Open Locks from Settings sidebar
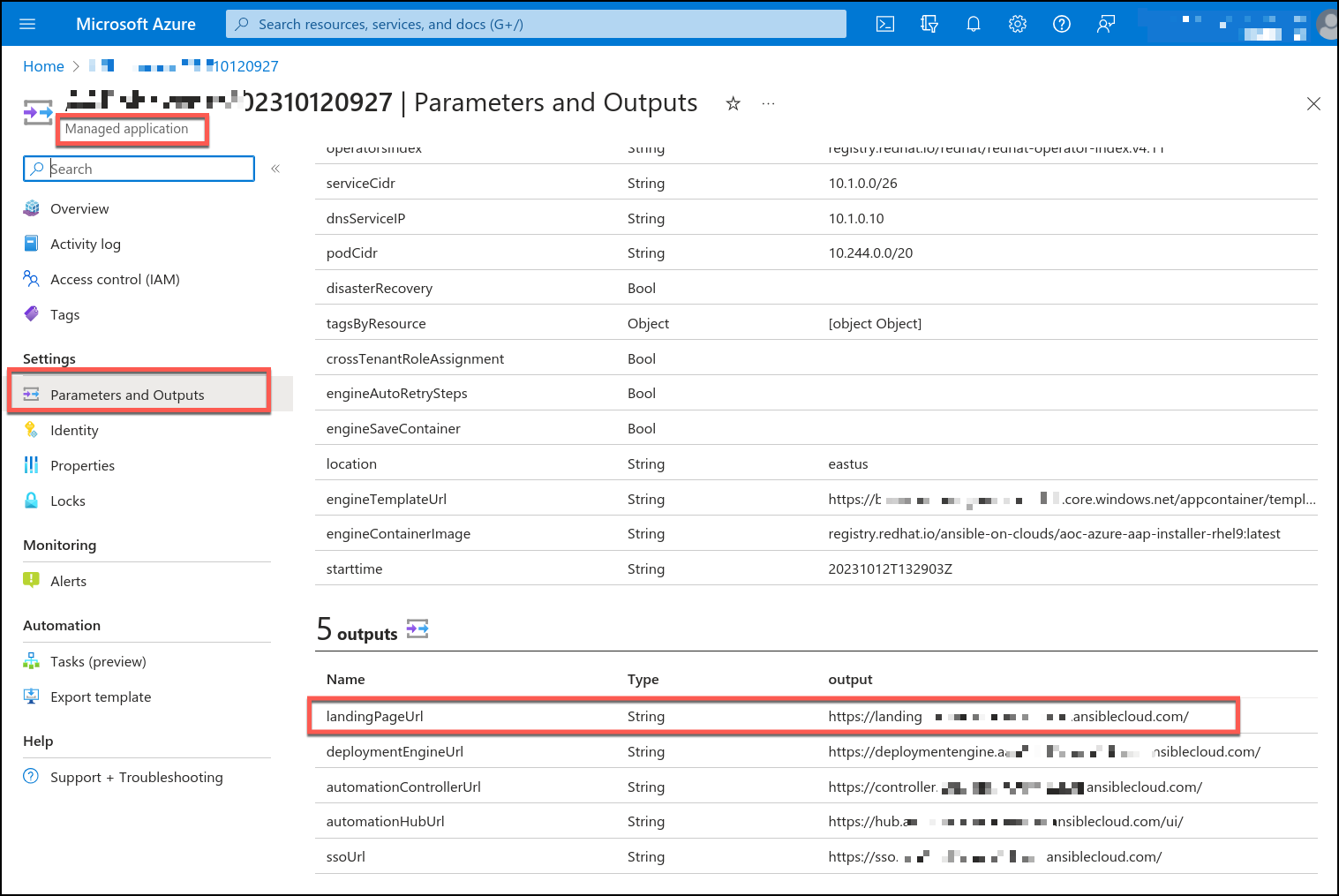Viewport: 1339px width, 896px height. (x=68, y=501)
